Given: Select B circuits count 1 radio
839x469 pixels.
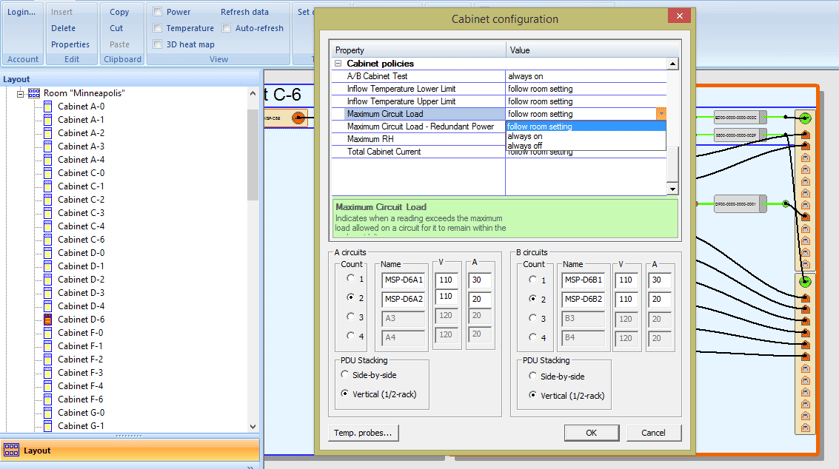Looking at the screenshot, I should [x=532, y=280].
